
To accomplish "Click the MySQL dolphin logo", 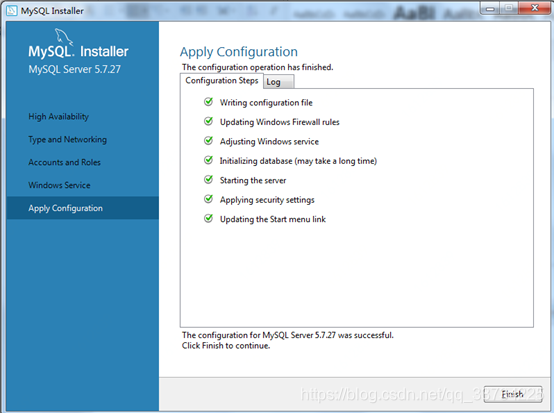I will pos(64,37).
